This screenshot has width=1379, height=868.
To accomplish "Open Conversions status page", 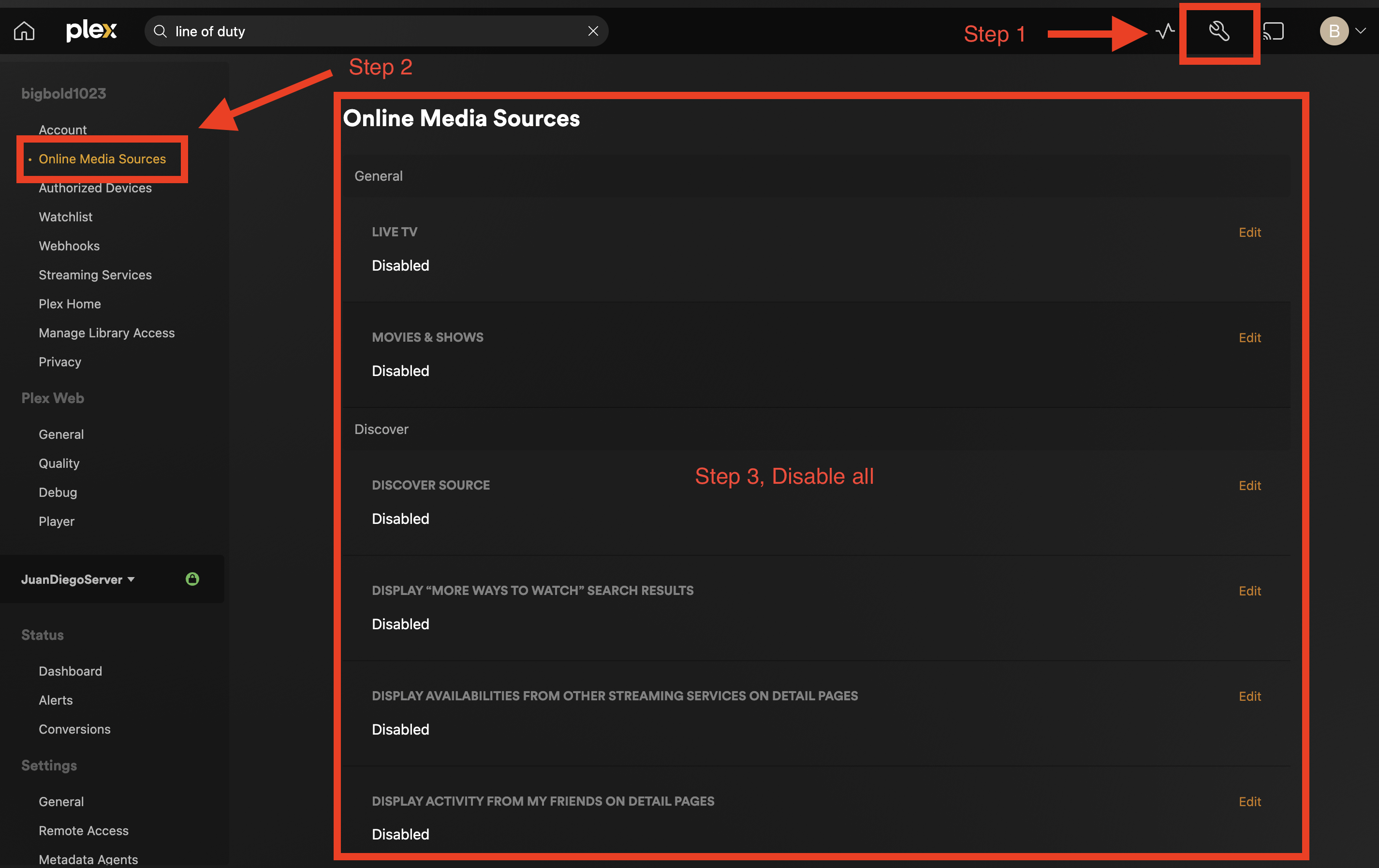I will tap(74, 729).
